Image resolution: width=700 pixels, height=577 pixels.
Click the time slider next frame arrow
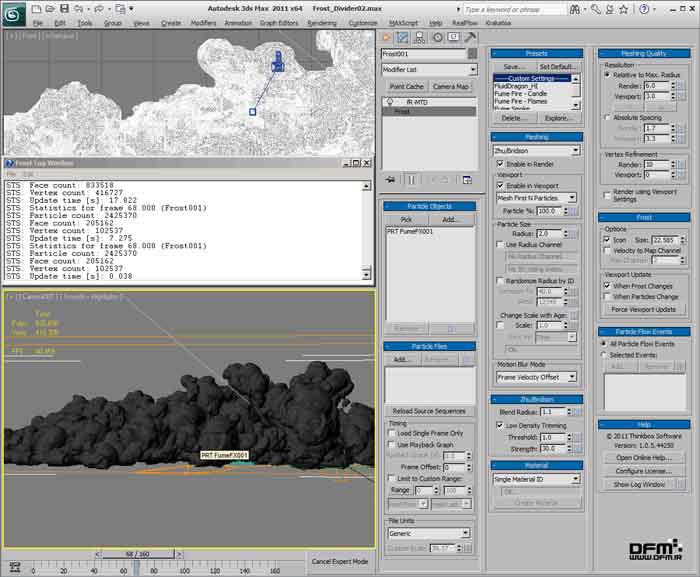click(179, 554)
